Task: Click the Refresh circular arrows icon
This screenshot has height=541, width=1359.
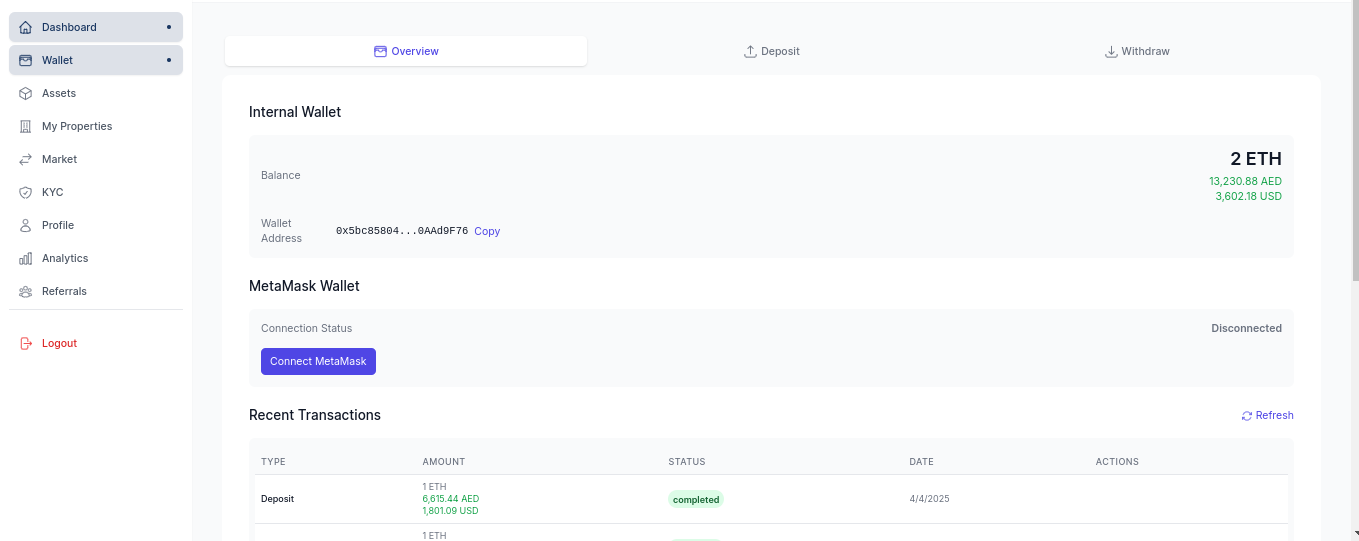Action: click(1247, 416)
